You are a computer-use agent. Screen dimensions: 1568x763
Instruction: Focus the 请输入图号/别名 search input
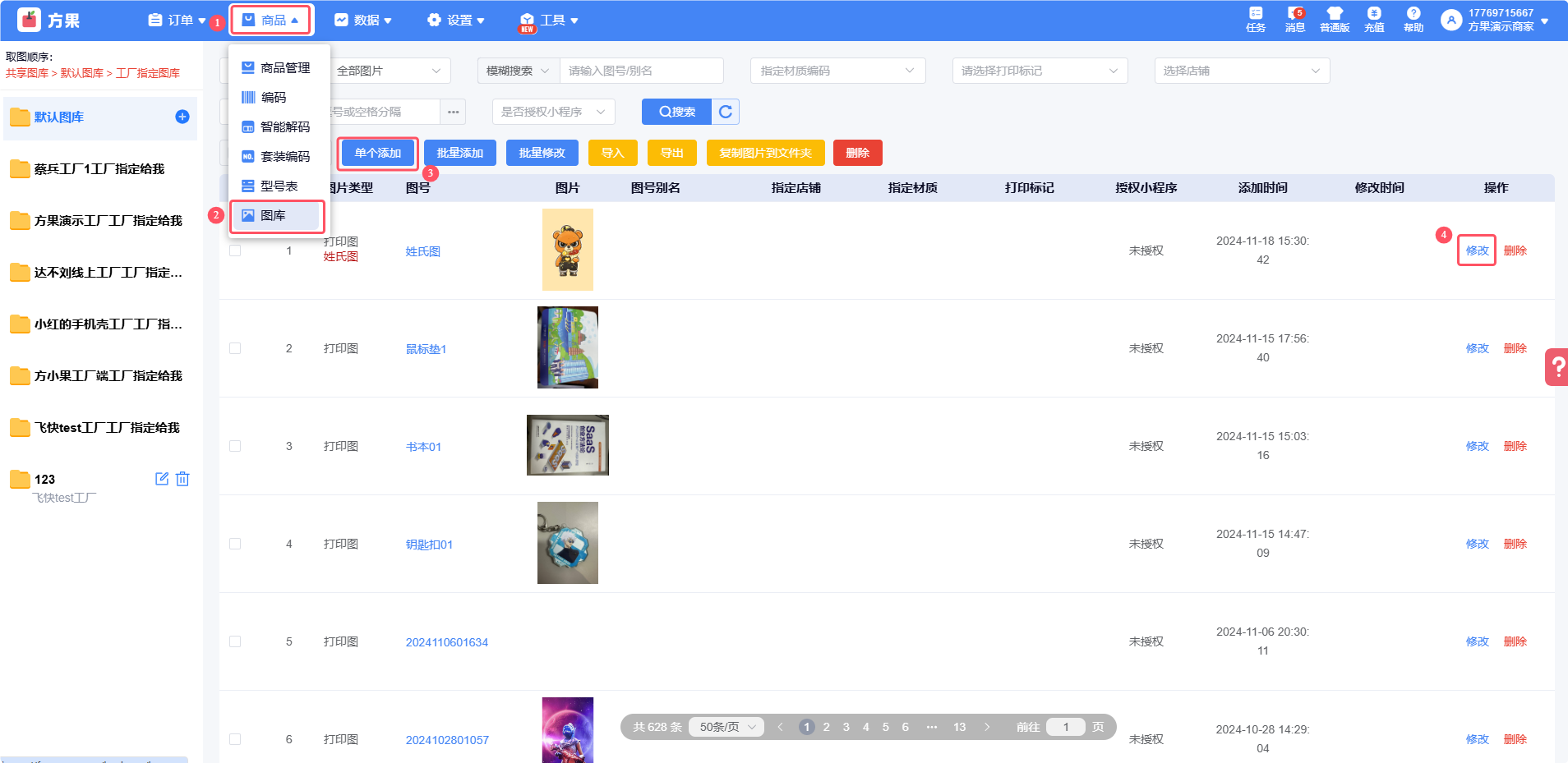[x=641, y=71]
